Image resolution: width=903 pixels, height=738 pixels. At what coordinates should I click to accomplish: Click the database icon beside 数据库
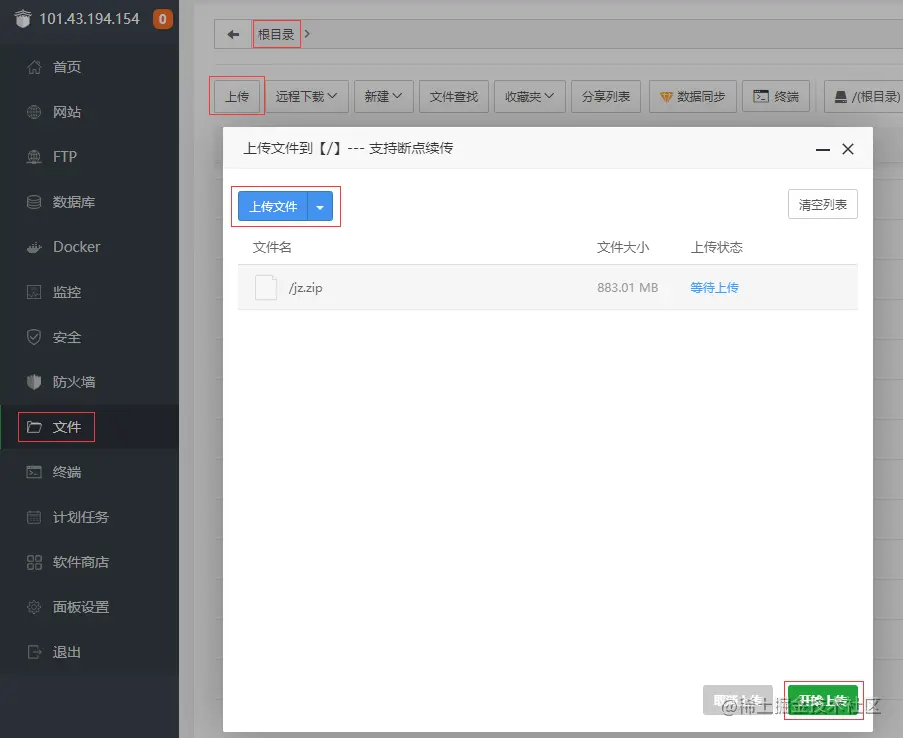[x=34, y=202]
